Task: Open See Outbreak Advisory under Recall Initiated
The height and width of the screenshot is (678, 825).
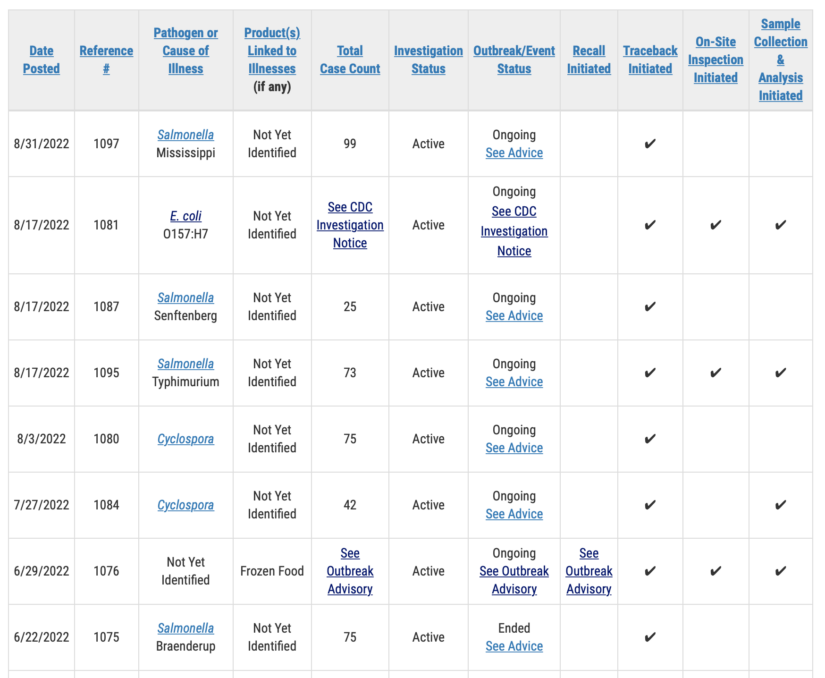Action: [589, 571]
